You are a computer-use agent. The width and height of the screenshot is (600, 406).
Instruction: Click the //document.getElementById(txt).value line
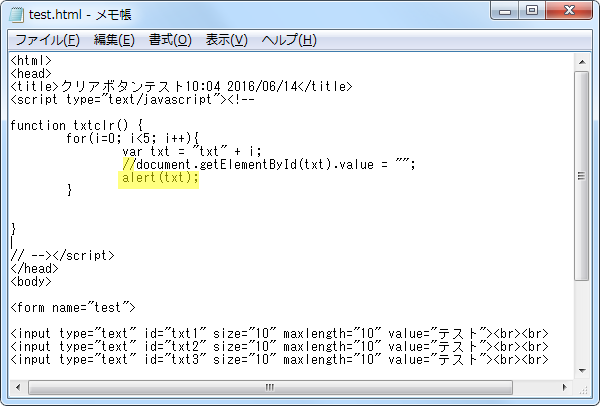[x=269, y=165]
